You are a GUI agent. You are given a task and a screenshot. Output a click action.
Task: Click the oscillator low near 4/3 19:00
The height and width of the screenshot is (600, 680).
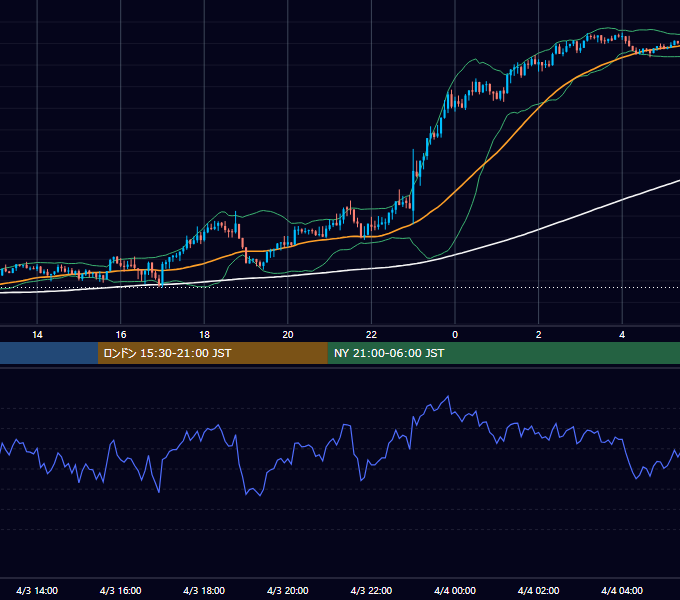(x=260, y=495)
